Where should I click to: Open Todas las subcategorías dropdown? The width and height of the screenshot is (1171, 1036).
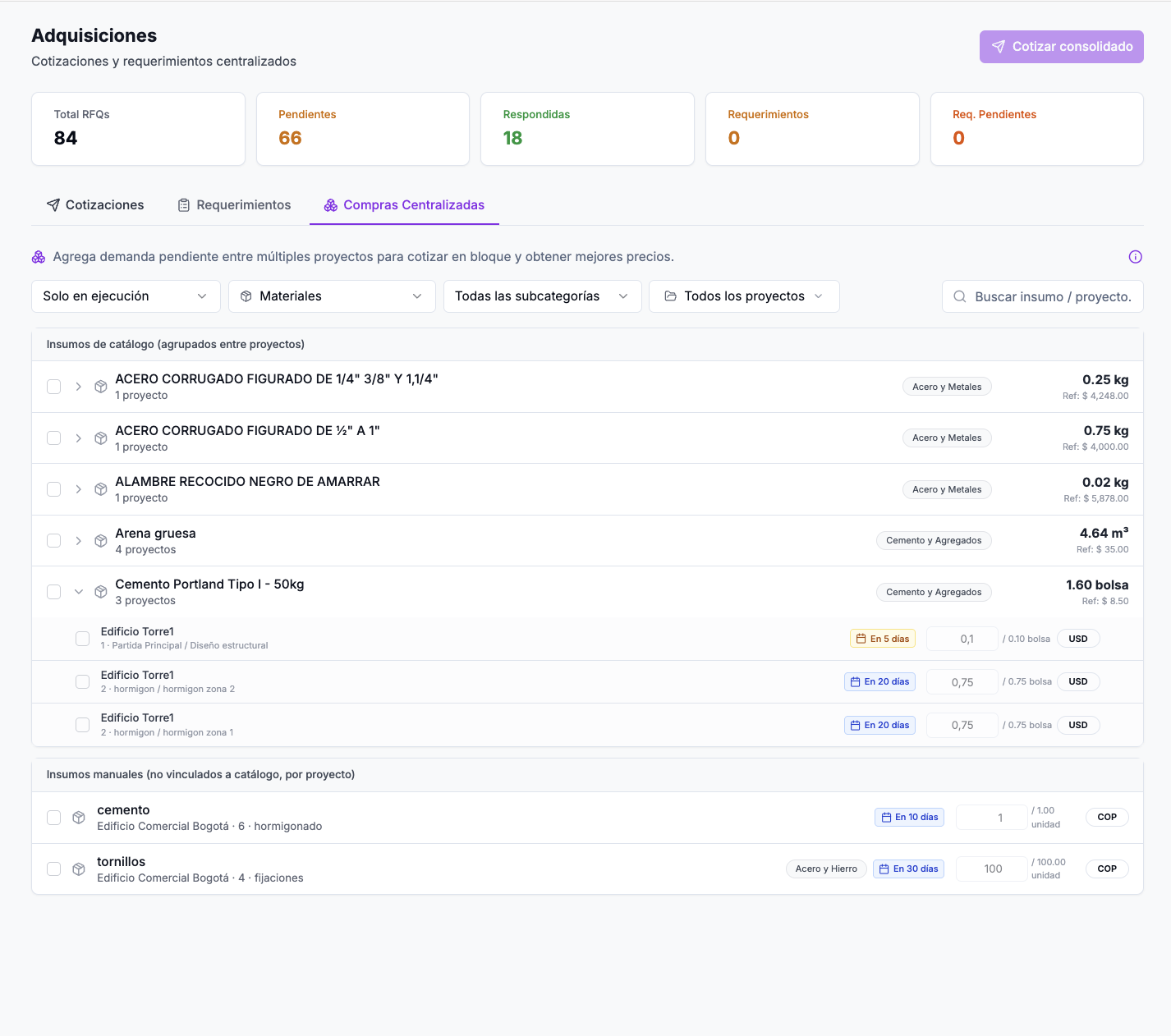click(x=542, y=296)
